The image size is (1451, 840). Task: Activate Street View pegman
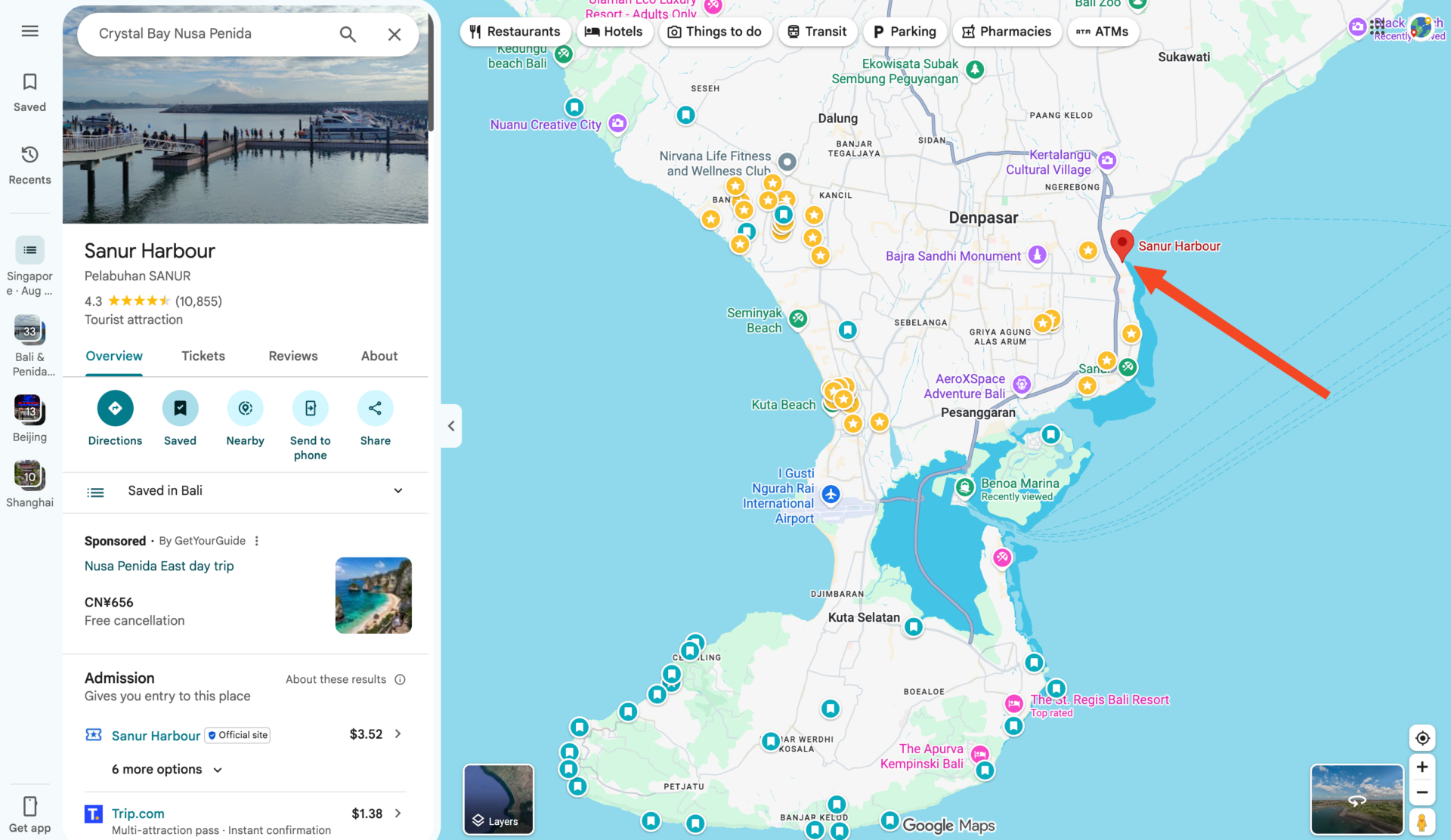click(x=1422, y=822)
